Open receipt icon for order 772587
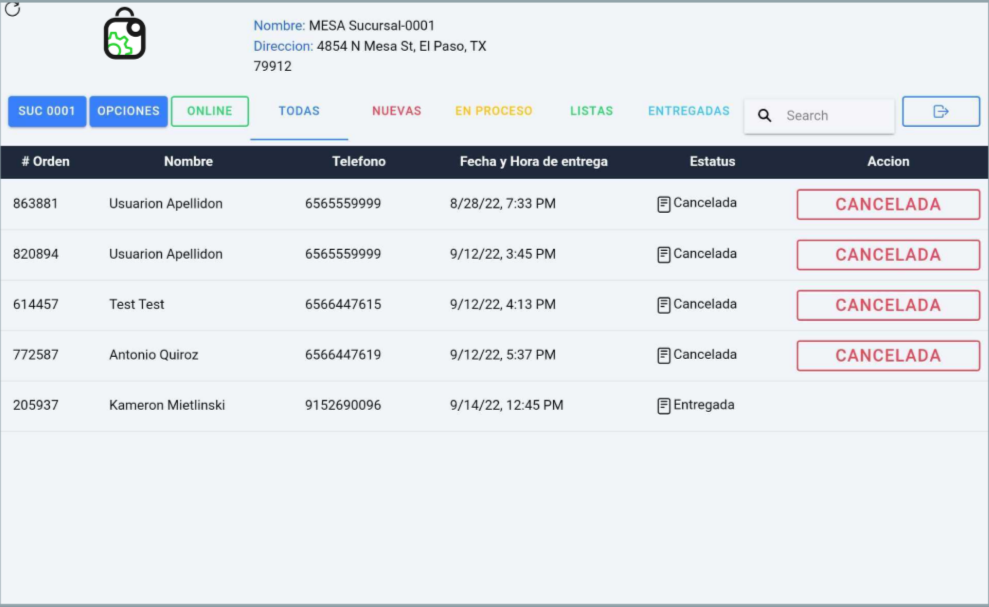This screenshot has height=607, width=989. click(x=664, y=355)
